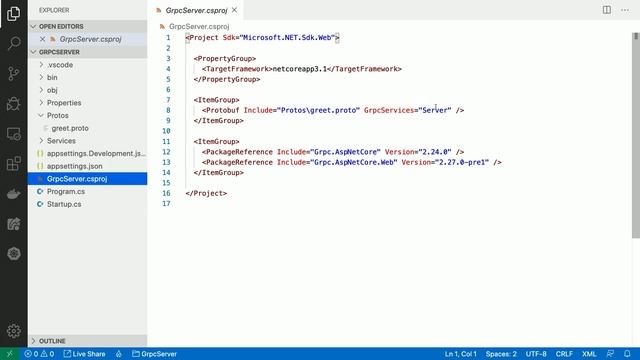Click the "Microsoft.NET.Sdk.Web" text on line 1
Image resolution: width=640 pixels, height=360 pixels.
[x=287, y=38]
